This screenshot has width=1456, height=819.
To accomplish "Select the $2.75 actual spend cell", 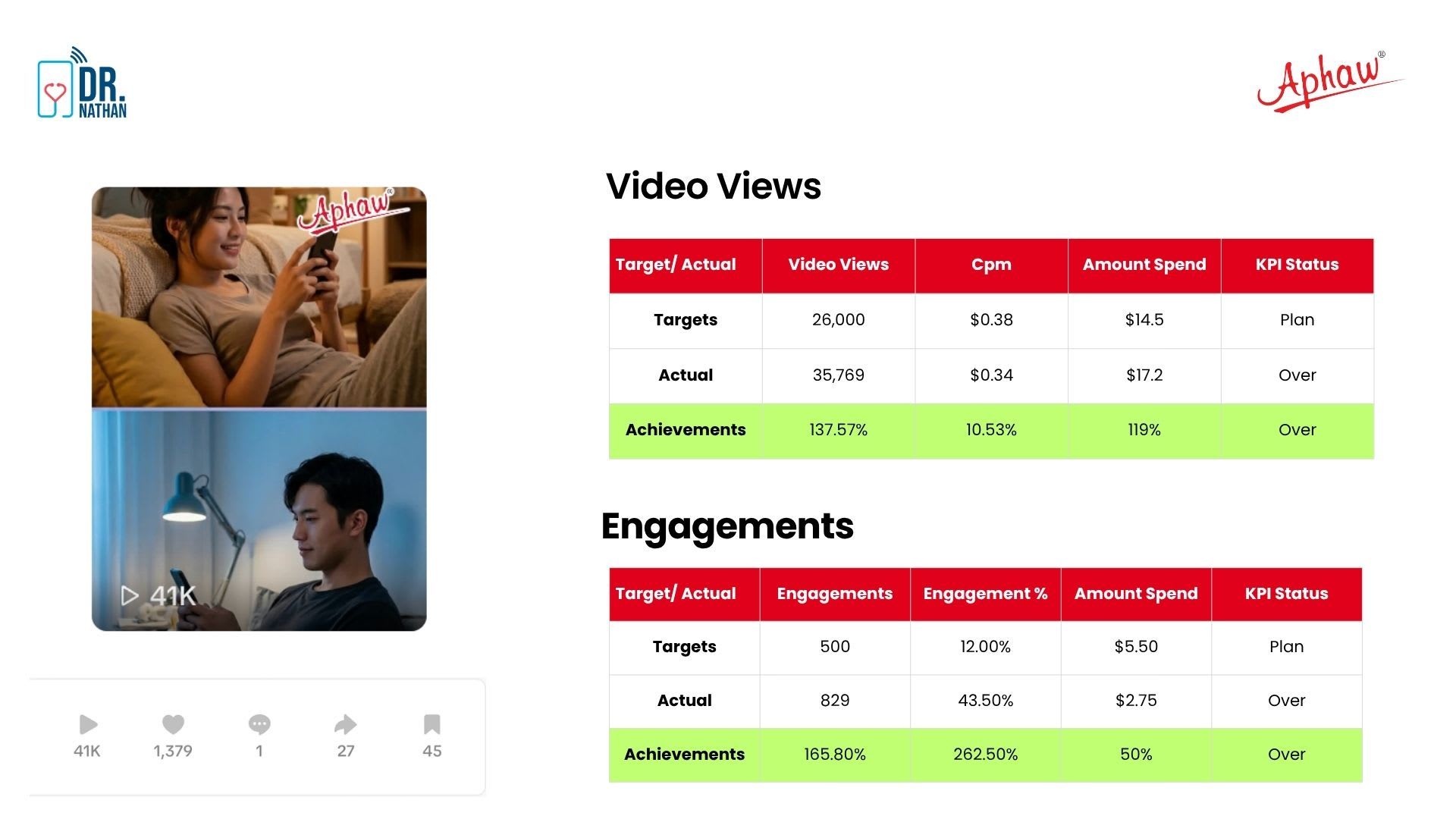I will tap(1136, 701).
